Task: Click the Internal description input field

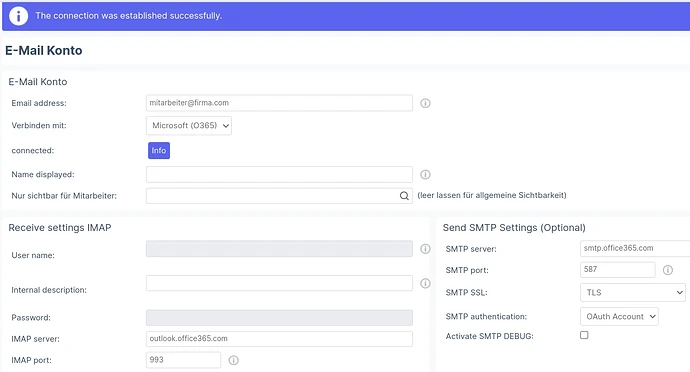Action: point(279,283)
